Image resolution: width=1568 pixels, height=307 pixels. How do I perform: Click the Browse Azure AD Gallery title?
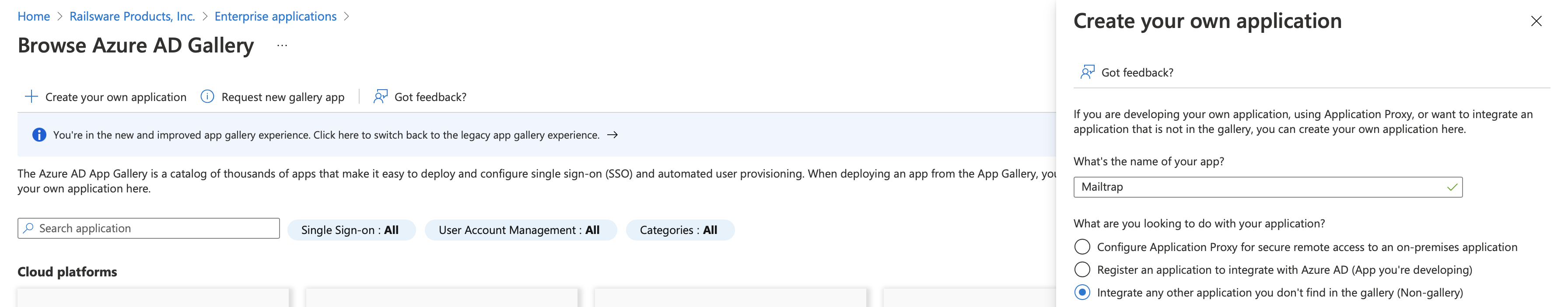coord(136,45)
